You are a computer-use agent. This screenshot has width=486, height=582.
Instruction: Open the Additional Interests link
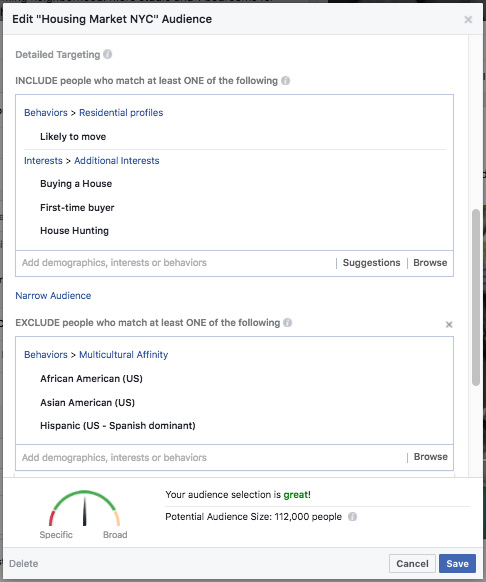[117, 161]
